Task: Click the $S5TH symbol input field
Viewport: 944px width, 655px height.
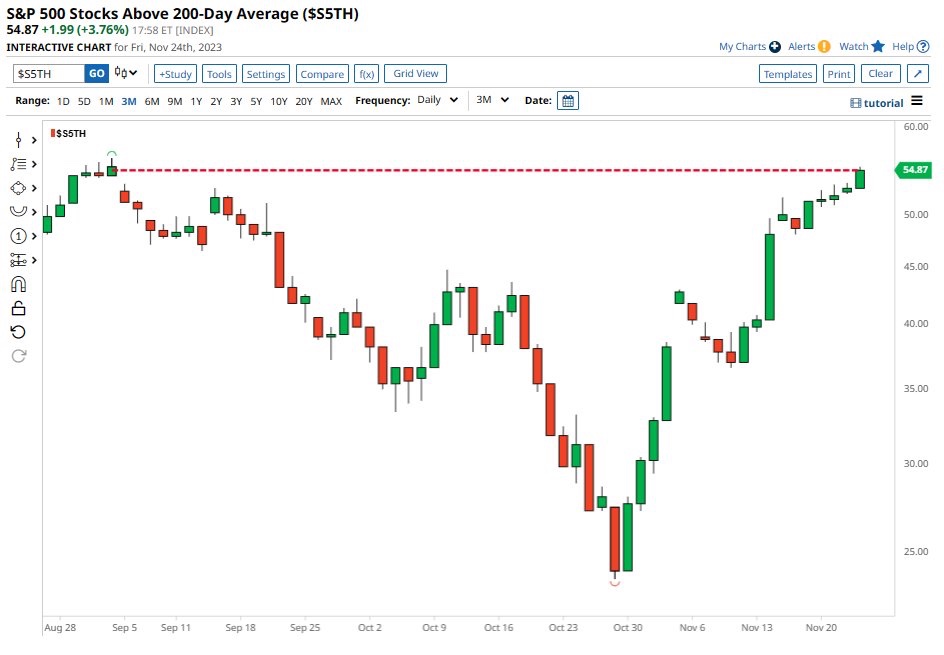Action: [47, 73]
